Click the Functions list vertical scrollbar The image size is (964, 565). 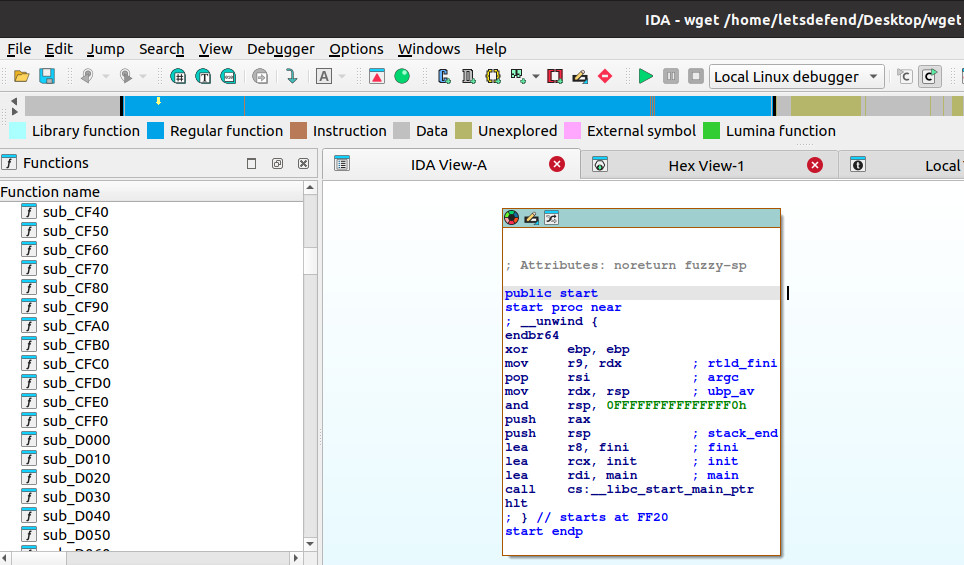tap(310, 262)
